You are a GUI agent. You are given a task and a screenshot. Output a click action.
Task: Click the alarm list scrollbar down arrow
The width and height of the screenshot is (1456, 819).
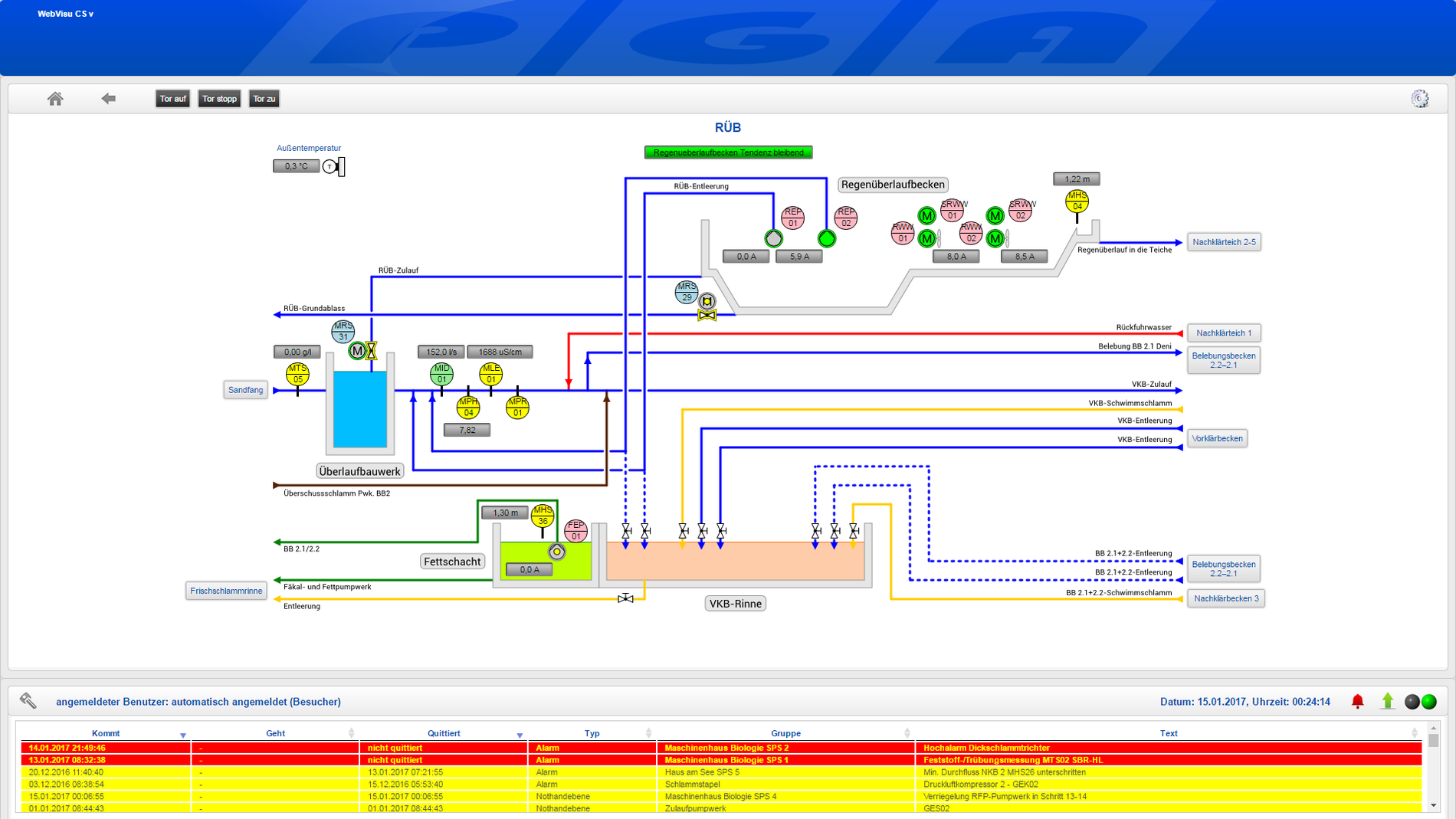pos(1433,805)
